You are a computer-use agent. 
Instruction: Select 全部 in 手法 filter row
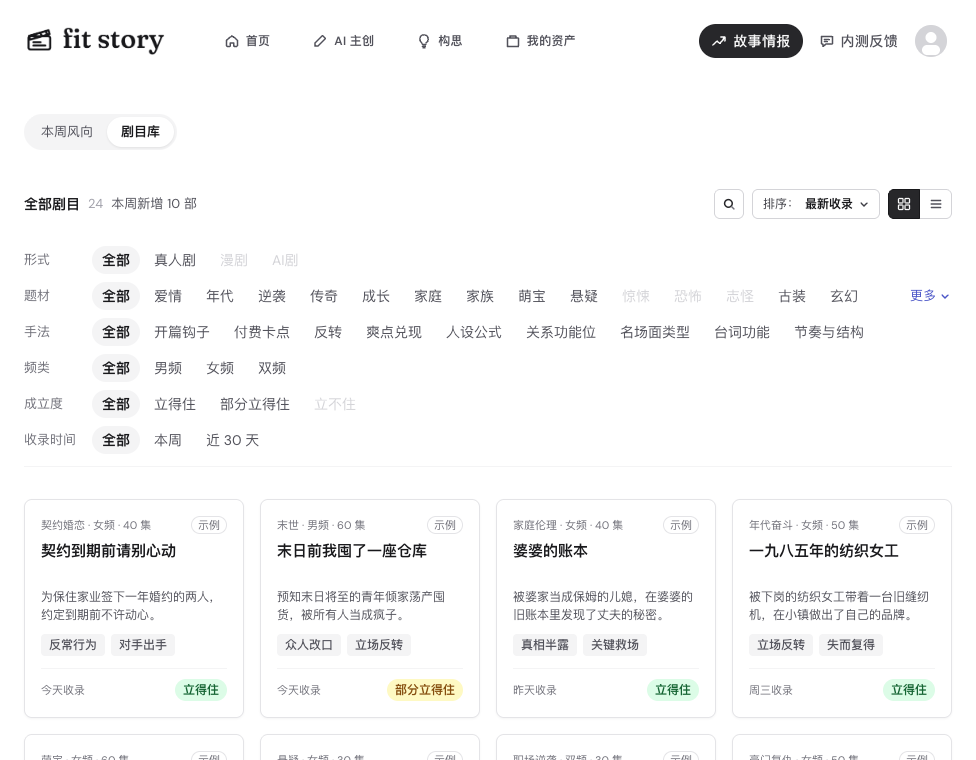116,332
